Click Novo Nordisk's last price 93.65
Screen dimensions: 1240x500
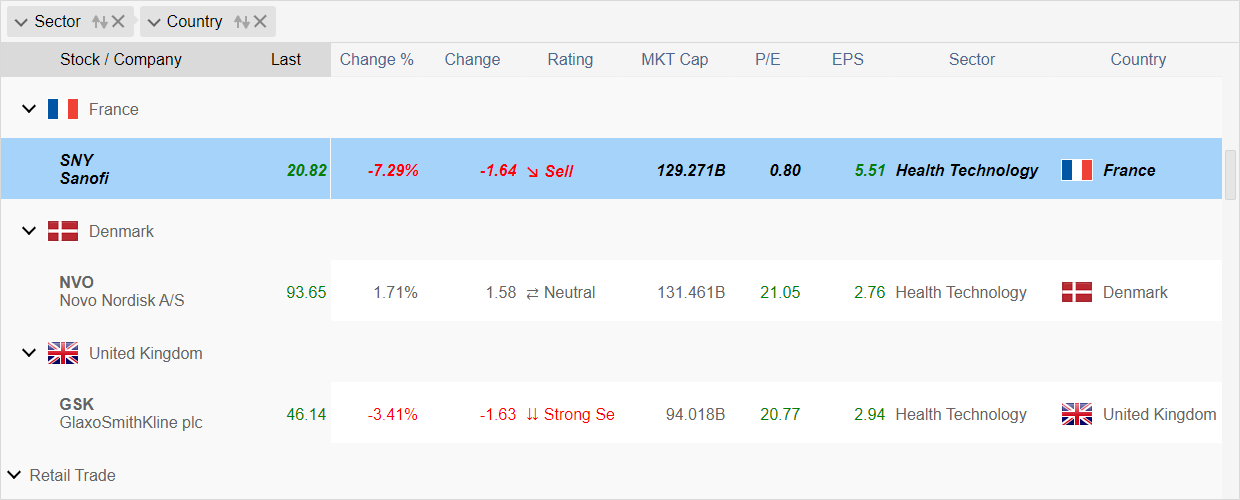pos(306,292)
